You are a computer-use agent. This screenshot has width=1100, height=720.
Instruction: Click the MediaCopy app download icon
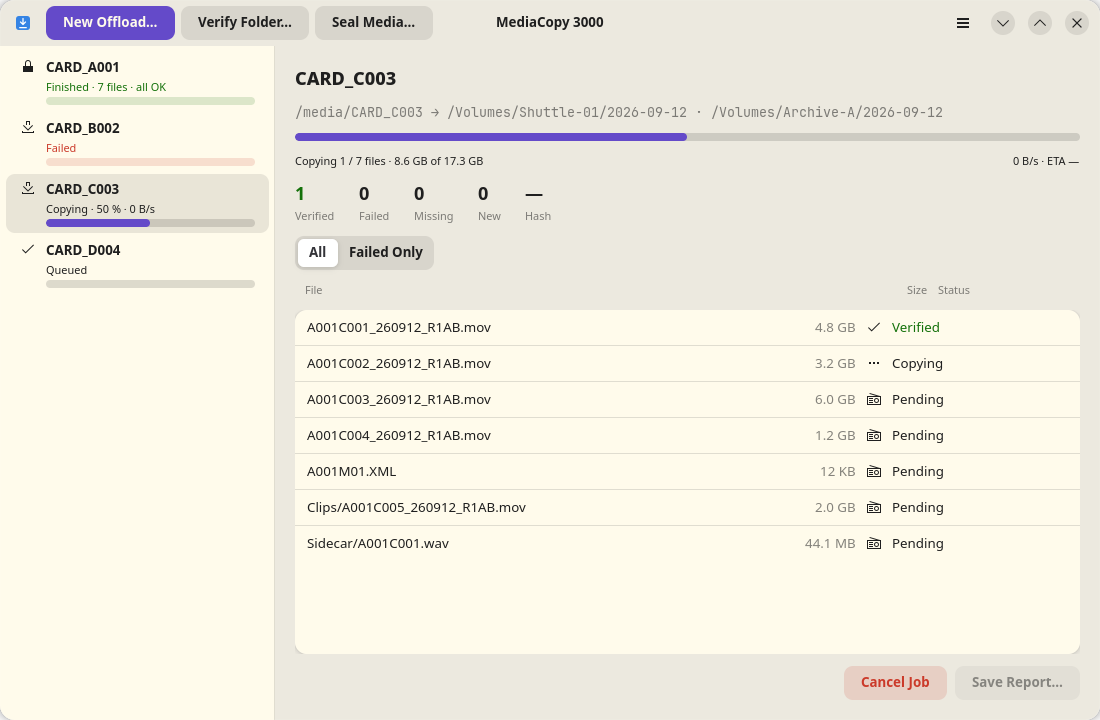click(x=23, y=23)
